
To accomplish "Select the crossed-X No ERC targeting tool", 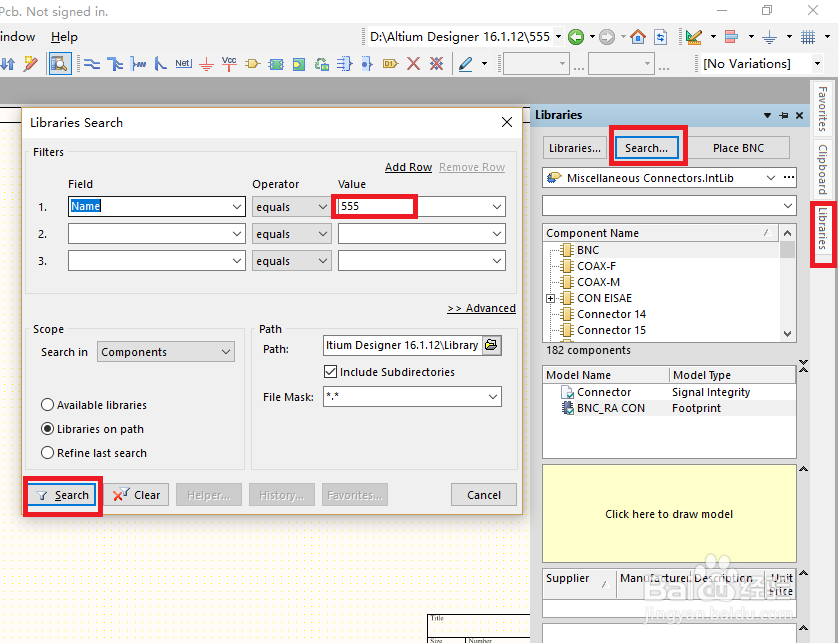I will pyautogui.click(x=437, y=65).
